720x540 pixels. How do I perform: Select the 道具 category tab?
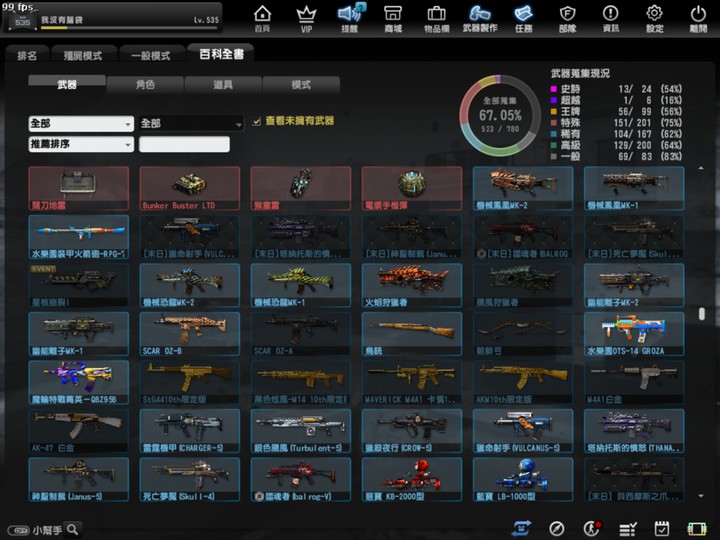(x=223, y=85)
